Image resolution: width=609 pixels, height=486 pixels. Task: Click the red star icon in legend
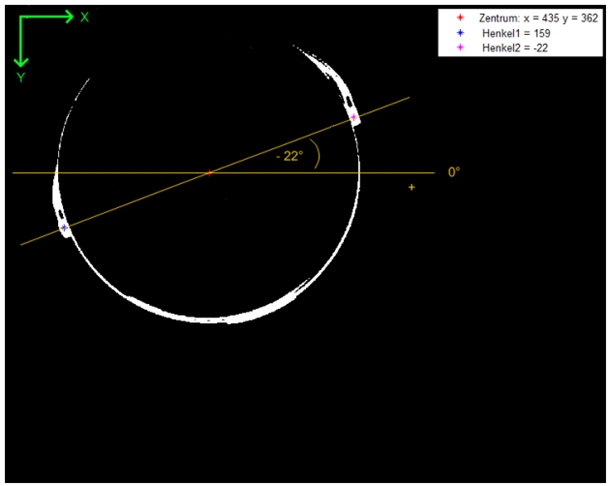click(x=459, y=18)
